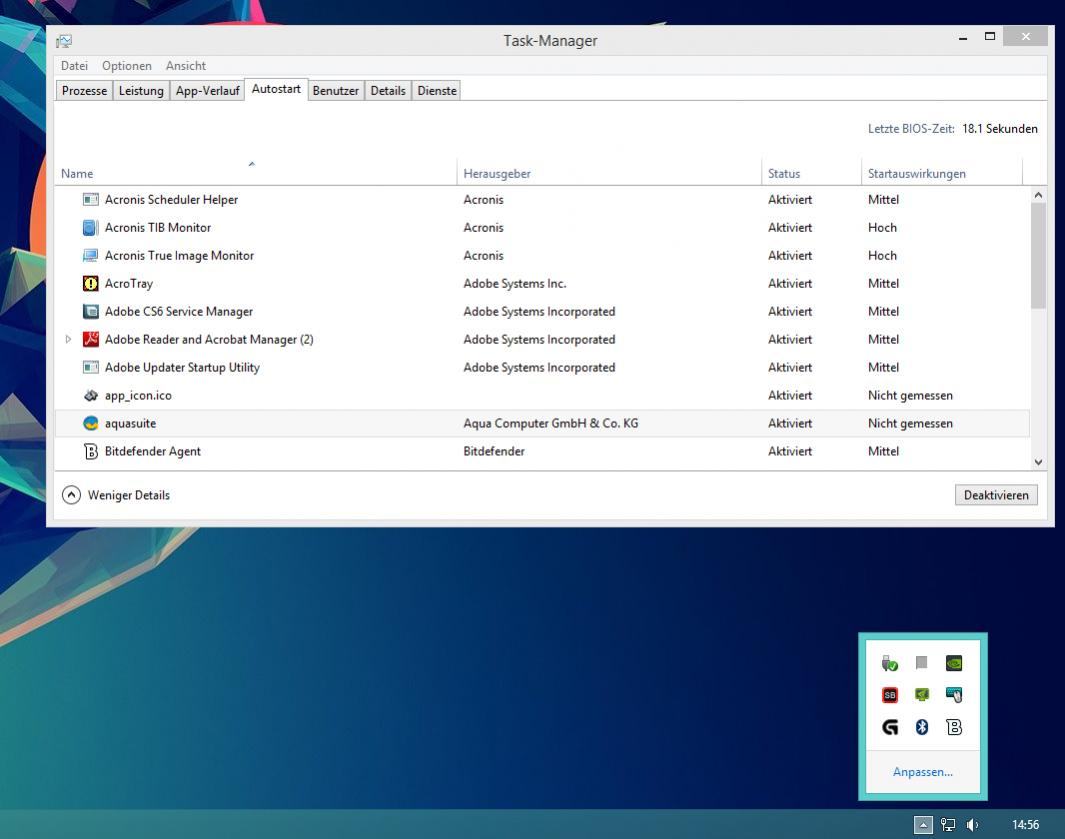Screen dimensions: 1065x839
Task: Toggle the hidden tray icons arrow
Action: (x=923, y=825)
